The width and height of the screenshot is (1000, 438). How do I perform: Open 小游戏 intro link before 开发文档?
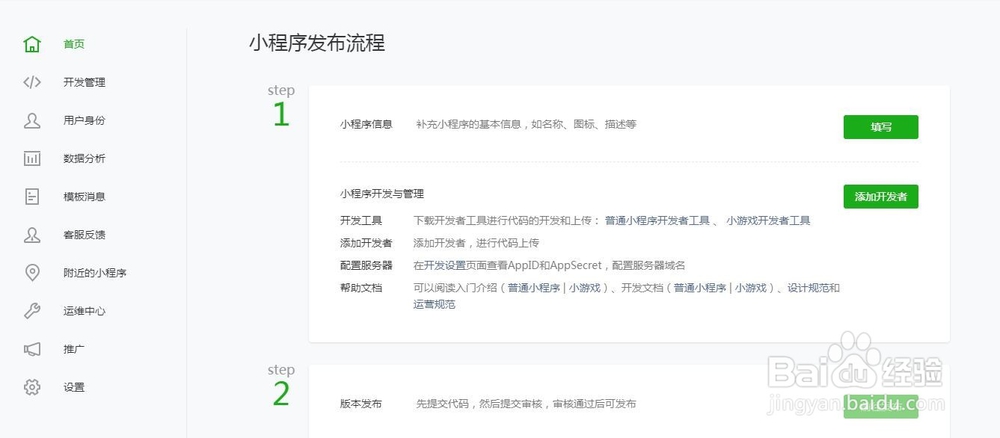pos(585,288)
